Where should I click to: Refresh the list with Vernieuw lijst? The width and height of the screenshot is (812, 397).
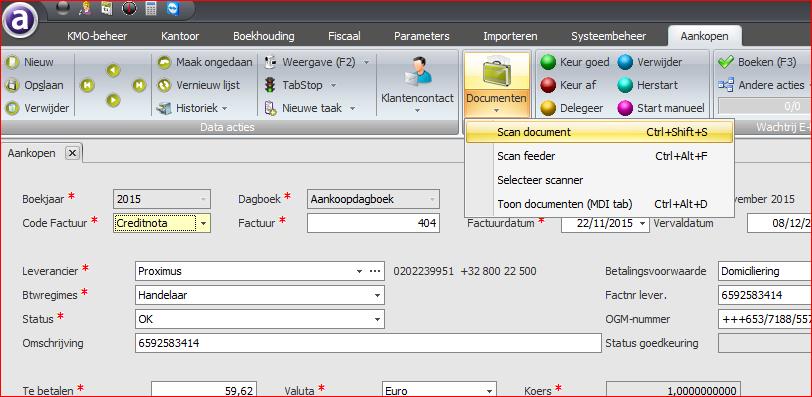pyautogui.click(x=199, y=85)
